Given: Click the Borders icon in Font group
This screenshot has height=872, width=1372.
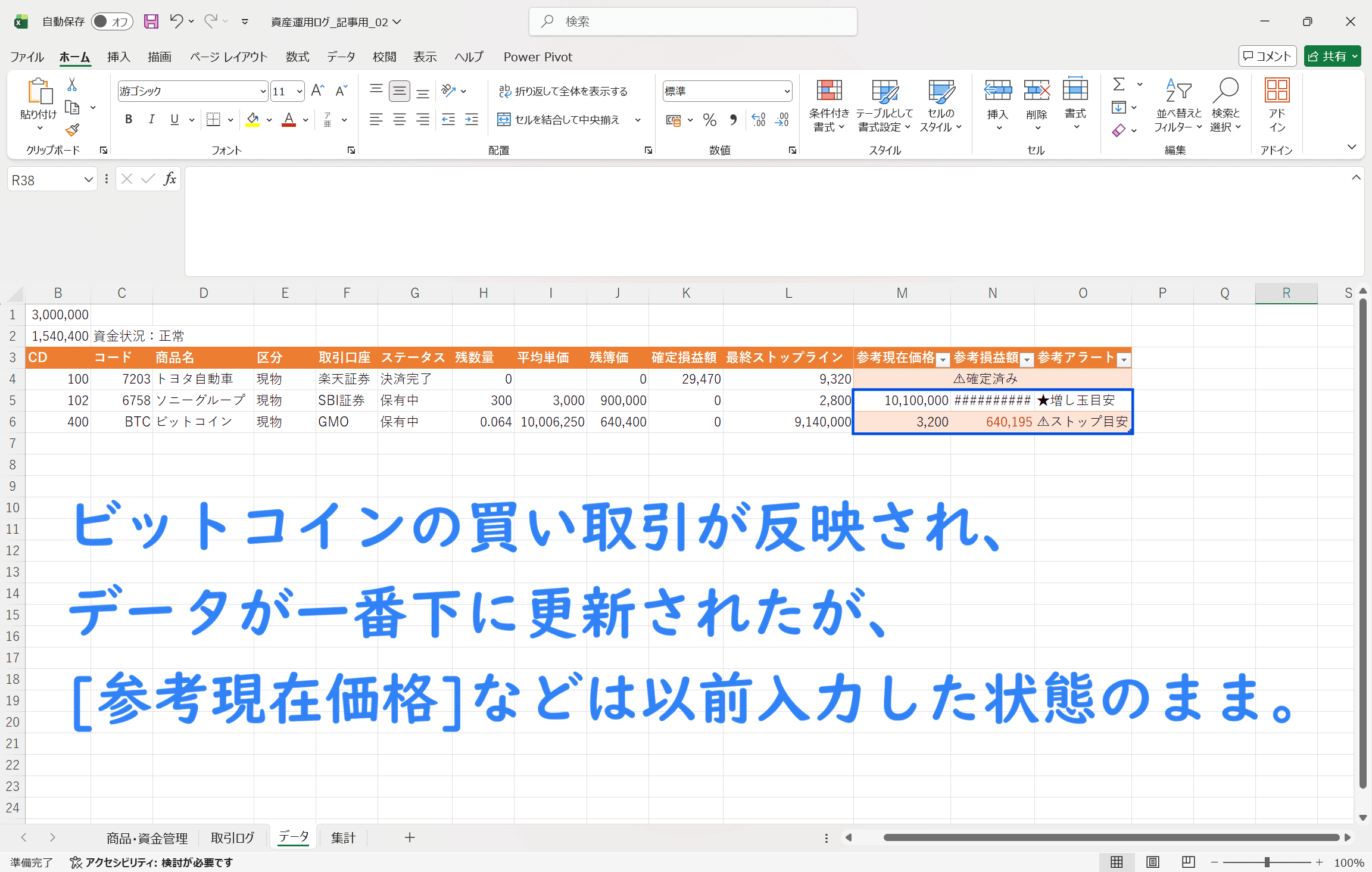Looking at the screenshot, I should click(213, 120).
